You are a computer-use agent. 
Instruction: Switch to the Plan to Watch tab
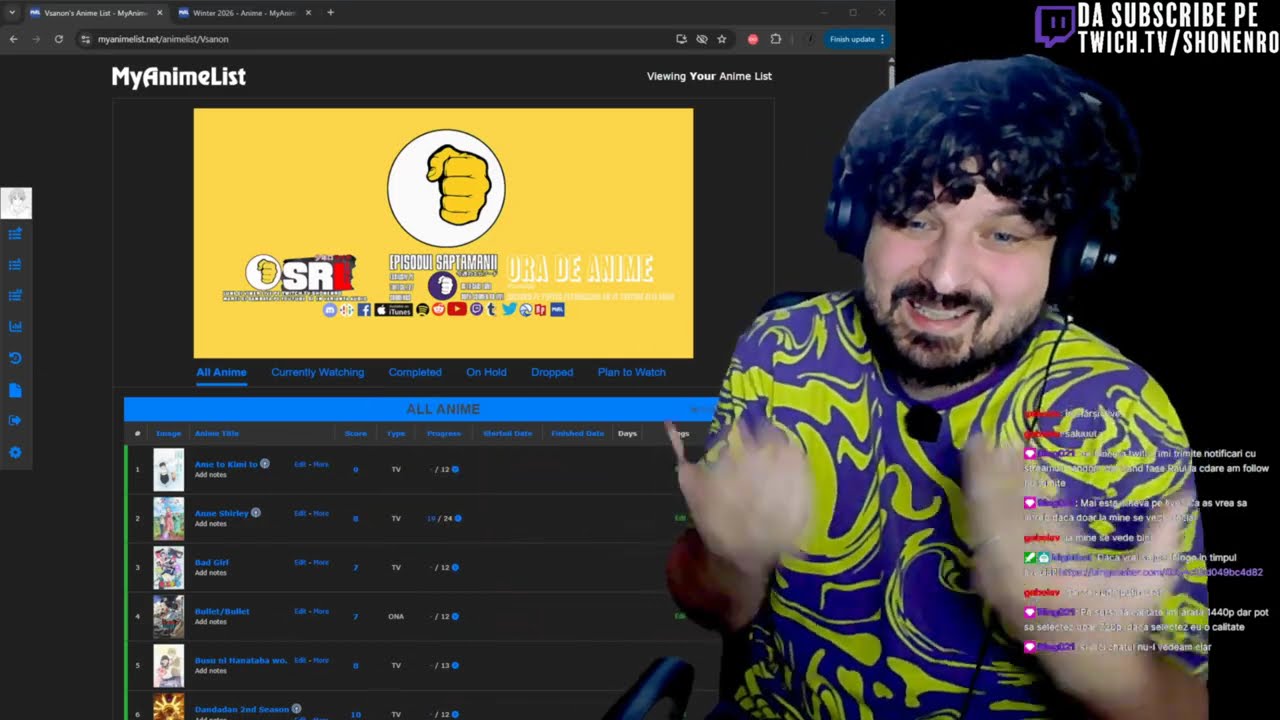pos(631,372)
